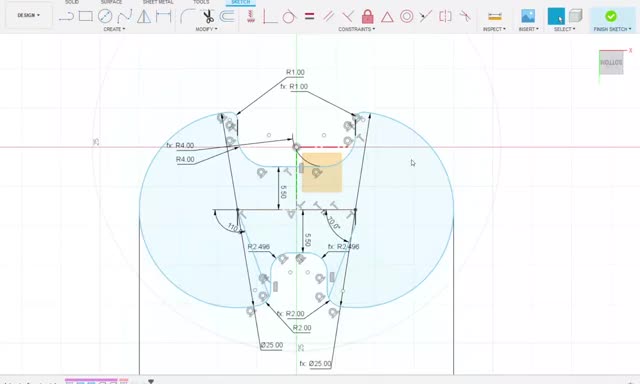
Task: Expand the CREATE menu
Action: pos(114,29)
